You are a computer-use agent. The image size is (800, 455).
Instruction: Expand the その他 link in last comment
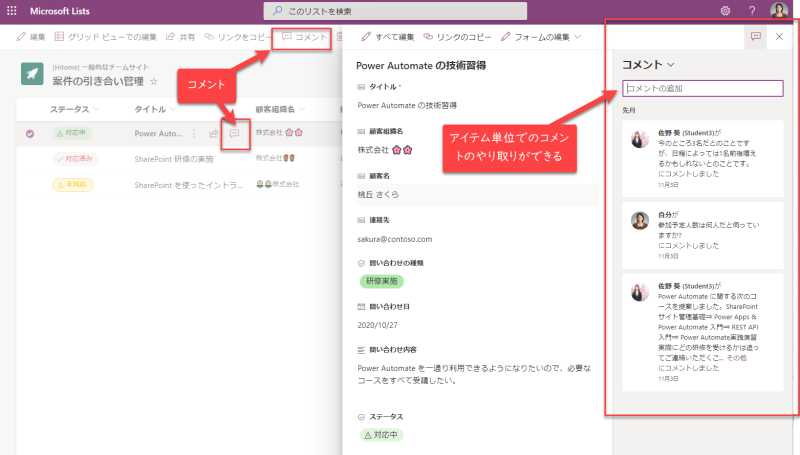click(737, 358)
